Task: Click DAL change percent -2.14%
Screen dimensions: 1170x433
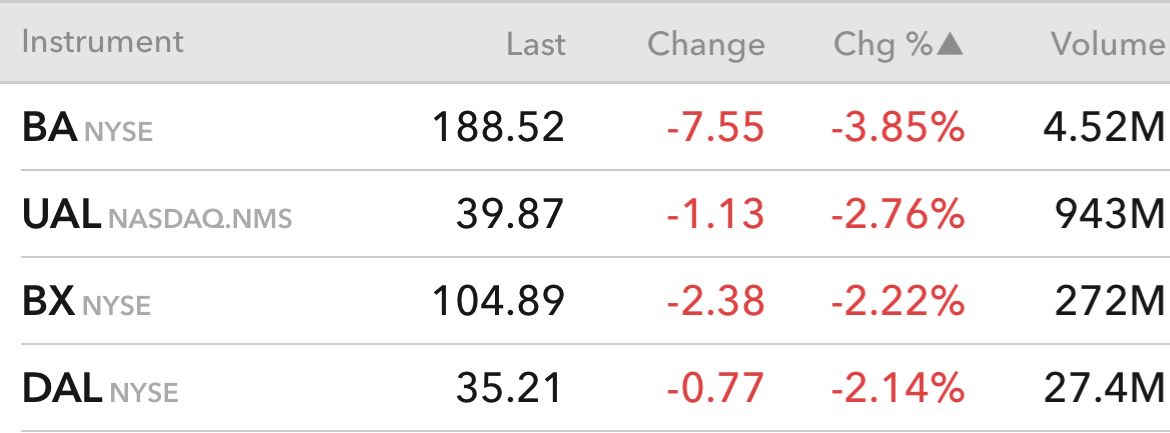Action: (898, 387)
